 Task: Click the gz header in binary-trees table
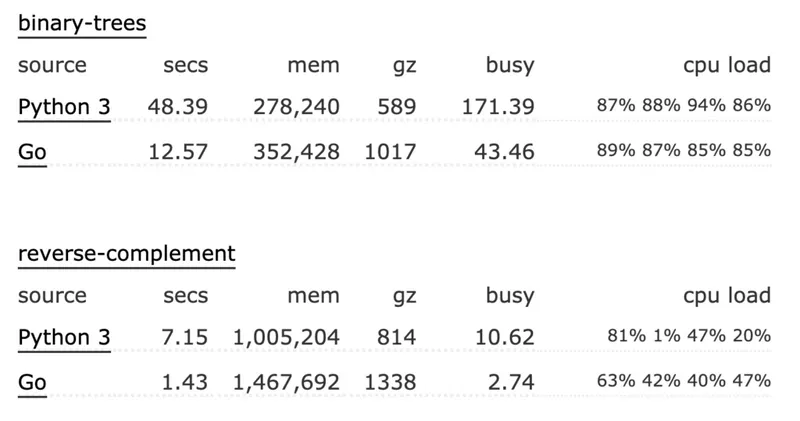(404, 66)
